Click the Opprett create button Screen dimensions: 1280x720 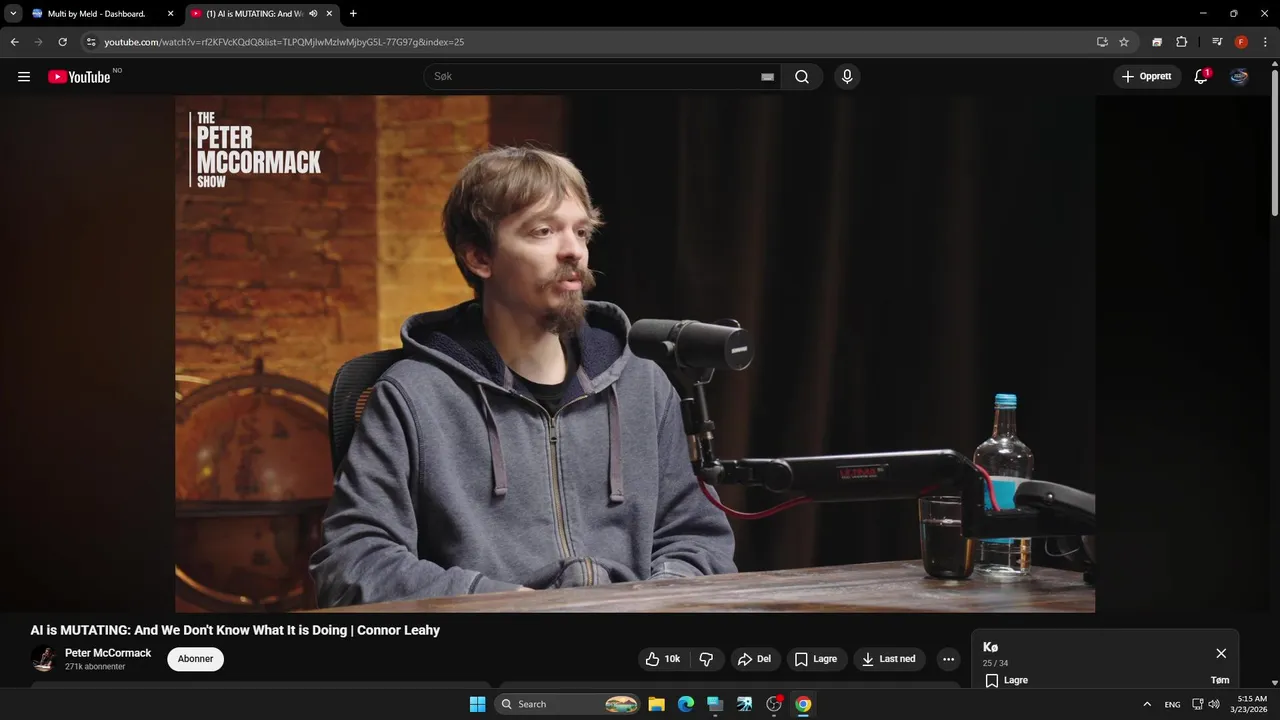coord(1147,77)
